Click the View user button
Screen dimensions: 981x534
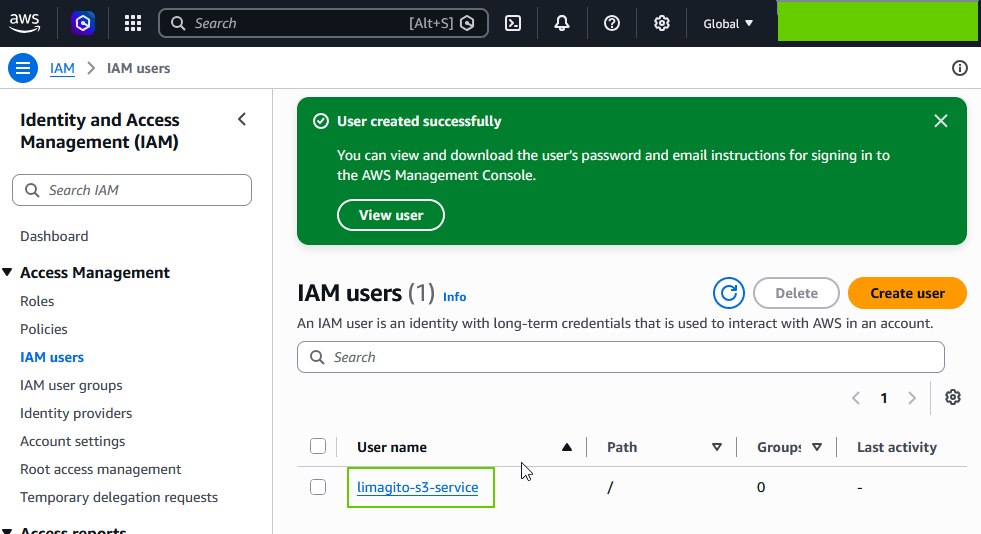pyautogui.click(x=391, y=215)
